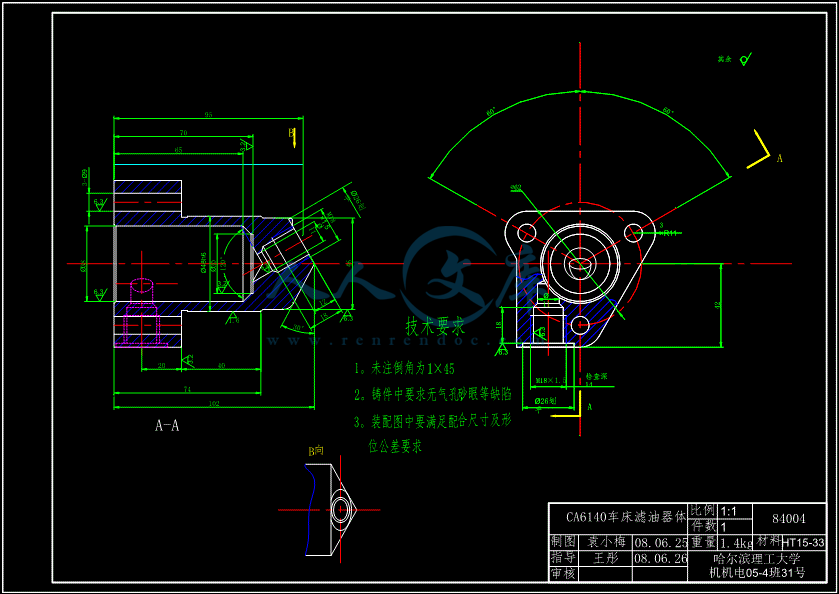The width and height of the screenshot is (839, 594).
Task: Click the 'M18×1.5' thread callout
Action: (x=551, y=380)
